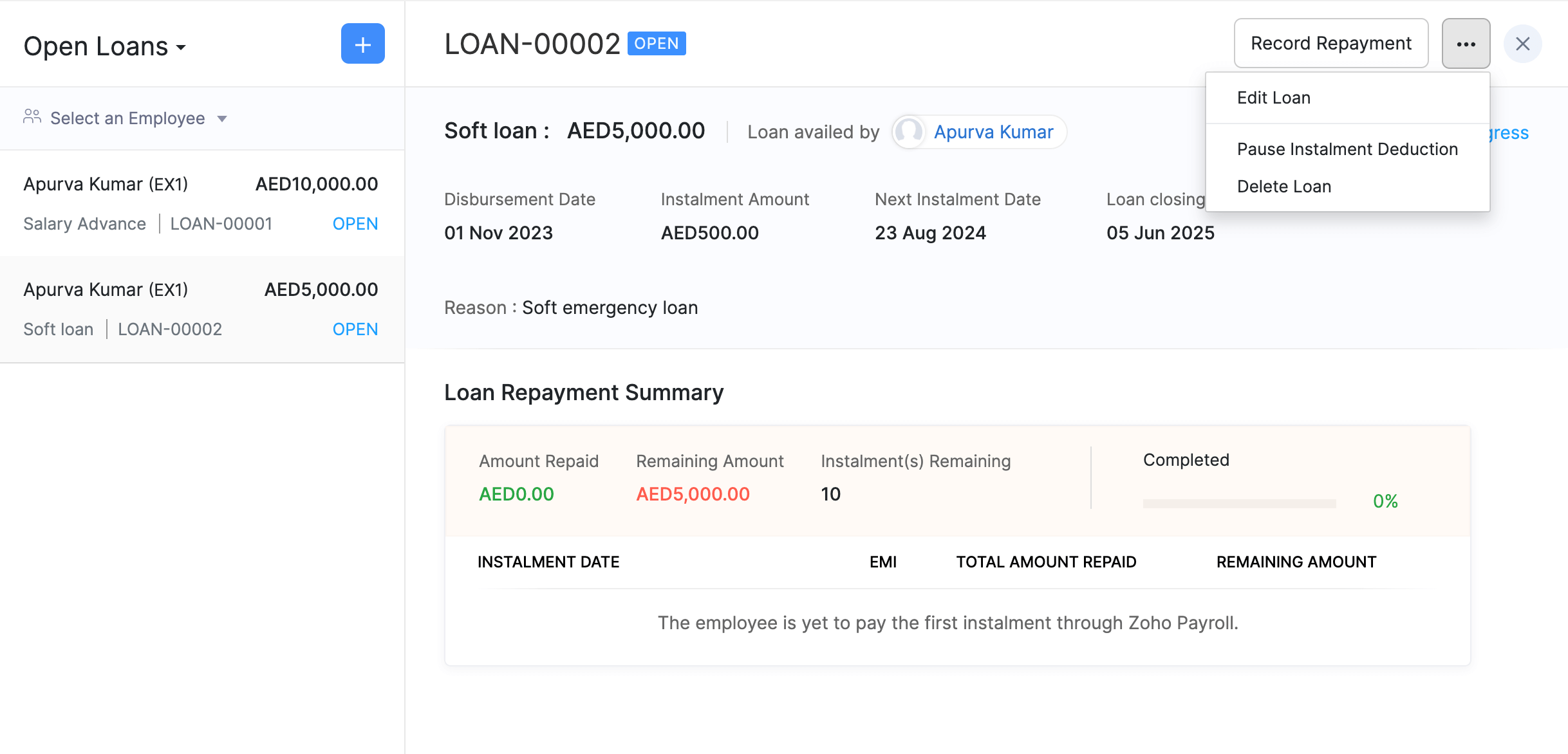Screen dimensions: 1568x754
Task: Open Apurva Kumar's profile link
Action: tap(994, 132)
